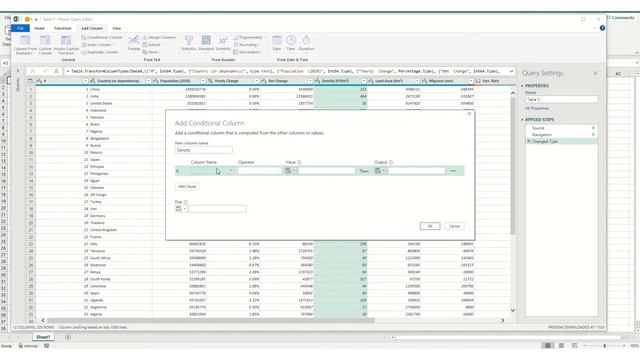Click the Output info icon
This screenshot has height=360, width=640.
[x=391, y=162]
